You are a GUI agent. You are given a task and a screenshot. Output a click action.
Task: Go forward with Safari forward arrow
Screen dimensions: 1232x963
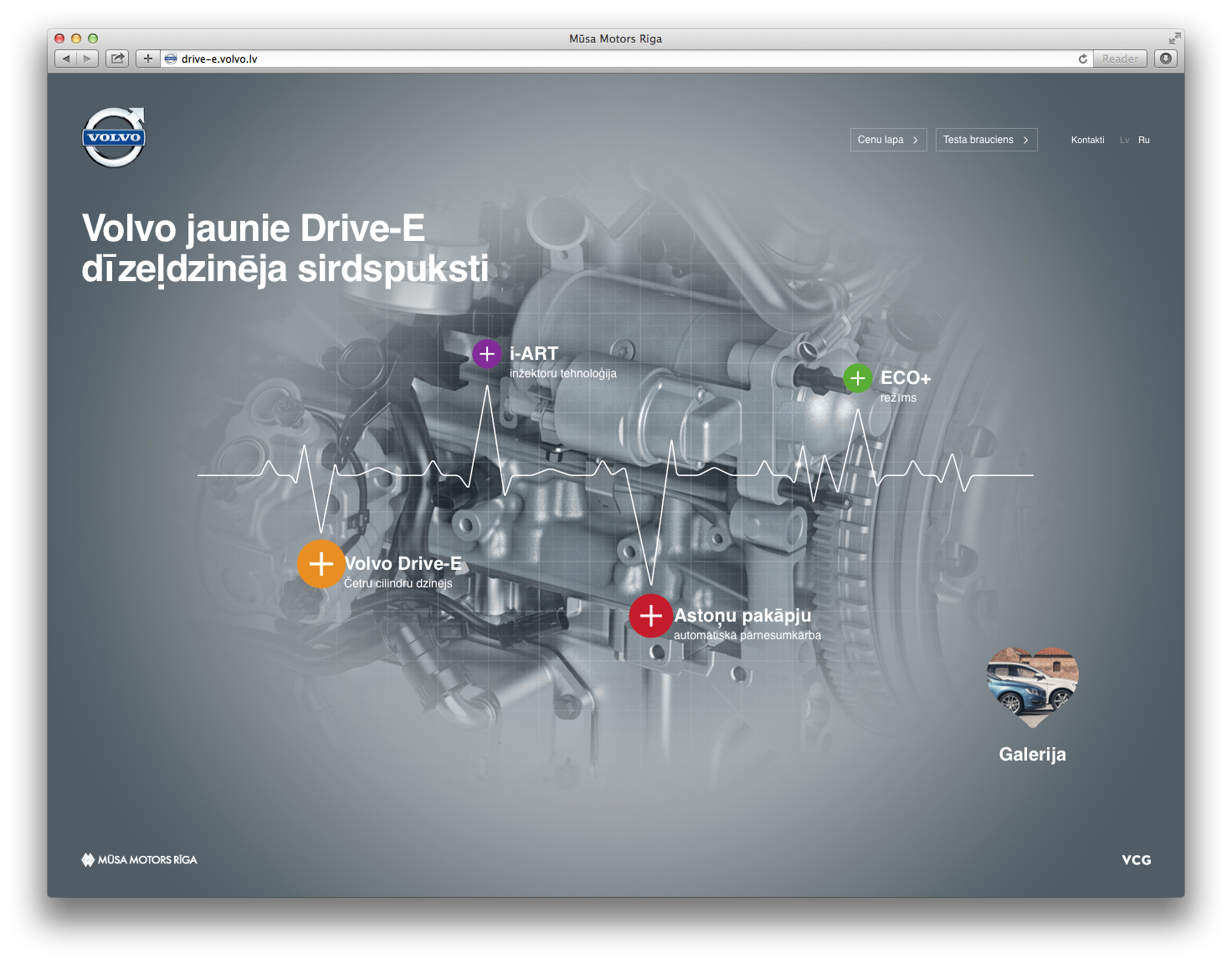pos(87,59)
